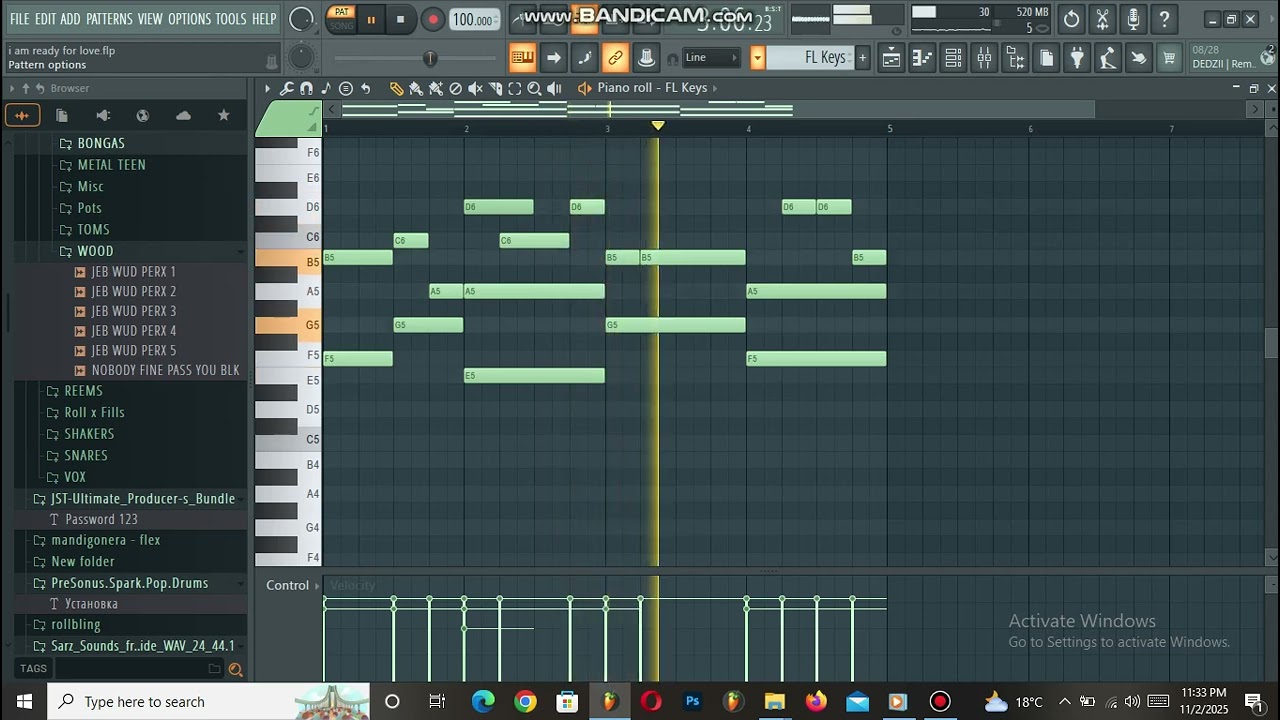Click the shopping cart content library icon

pos(1169,58)
